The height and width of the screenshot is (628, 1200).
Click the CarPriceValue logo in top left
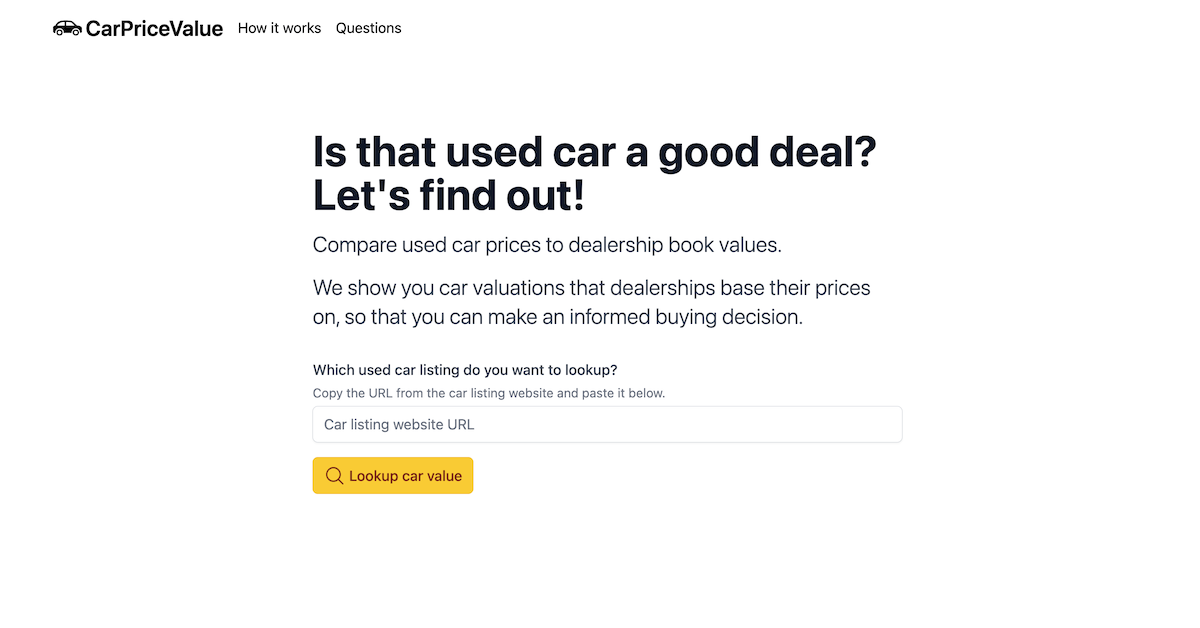point(138,28)
